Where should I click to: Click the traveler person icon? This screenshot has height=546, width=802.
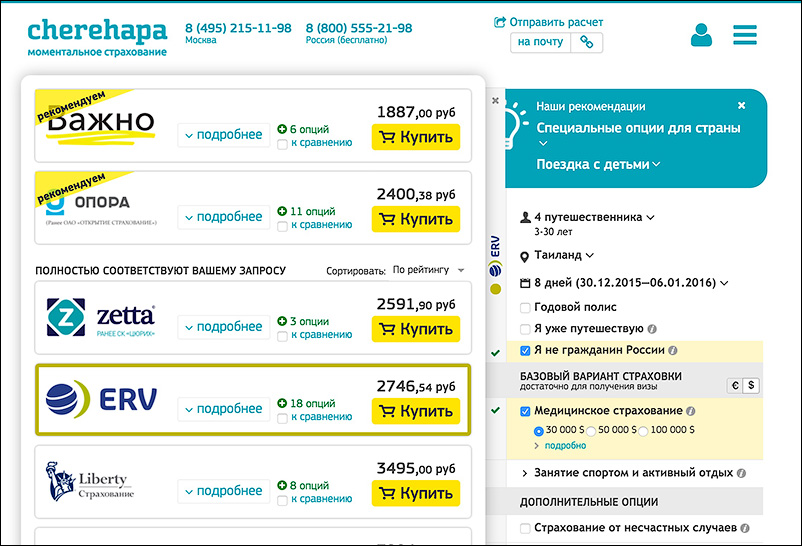pyautogui.click(x=525, y=217)
